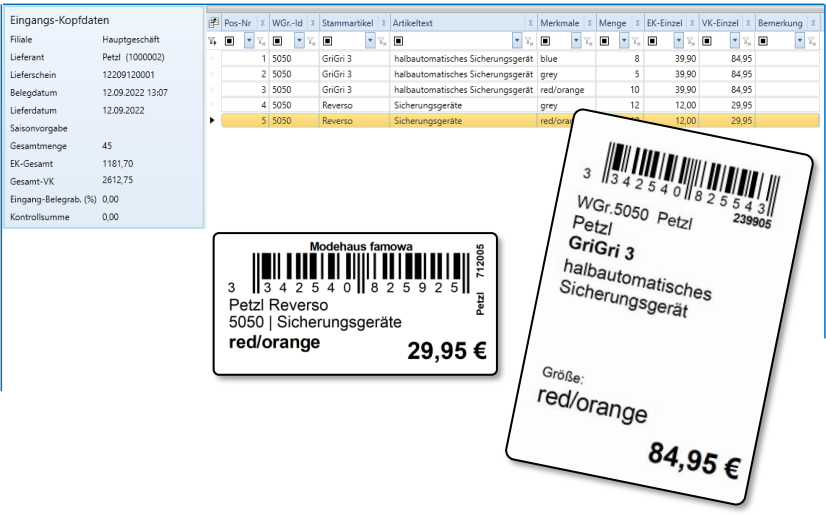Click the filter operator icon in Artikeltext filter cell
The height and width of the screenshot is (515, 826).
(399, 41)
